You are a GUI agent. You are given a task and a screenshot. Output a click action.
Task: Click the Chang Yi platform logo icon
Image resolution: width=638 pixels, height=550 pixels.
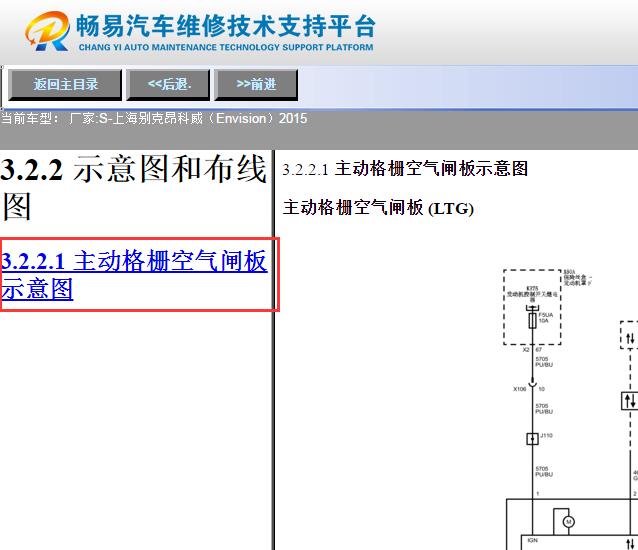47,31
